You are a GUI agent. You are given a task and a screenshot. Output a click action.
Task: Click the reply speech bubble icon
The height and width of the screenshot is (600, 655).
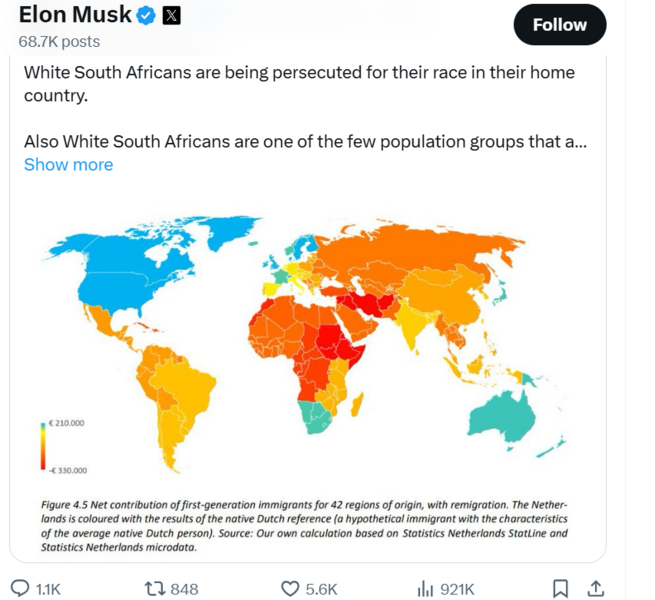pyautogui.click(x=19, y=588)
